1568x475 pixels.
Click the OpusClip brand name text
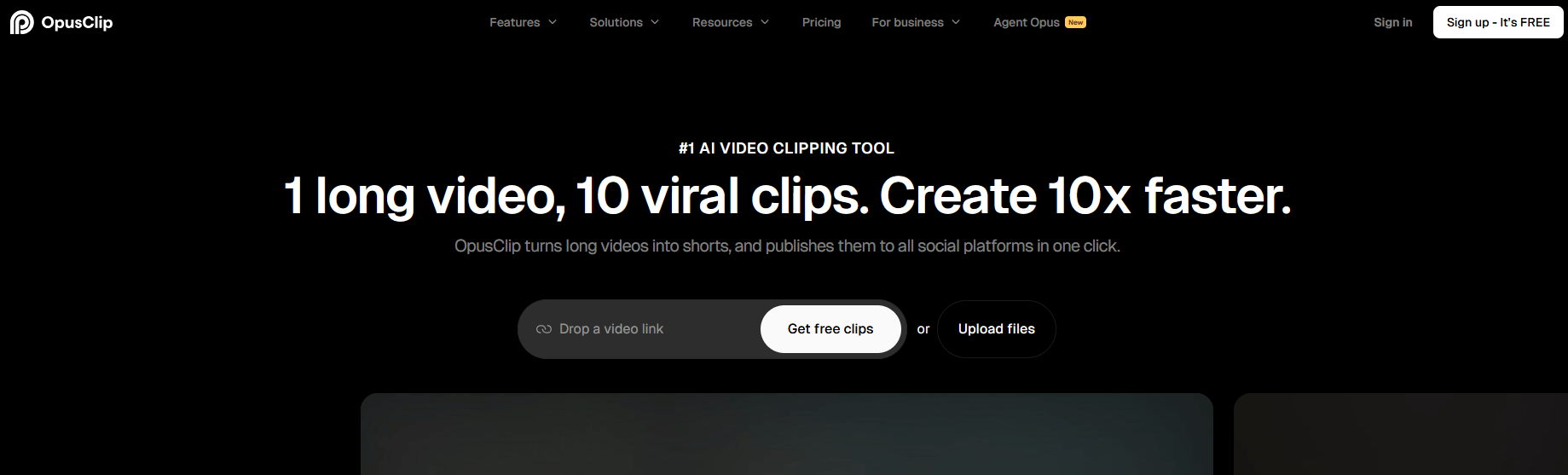(x=78, y=23)
